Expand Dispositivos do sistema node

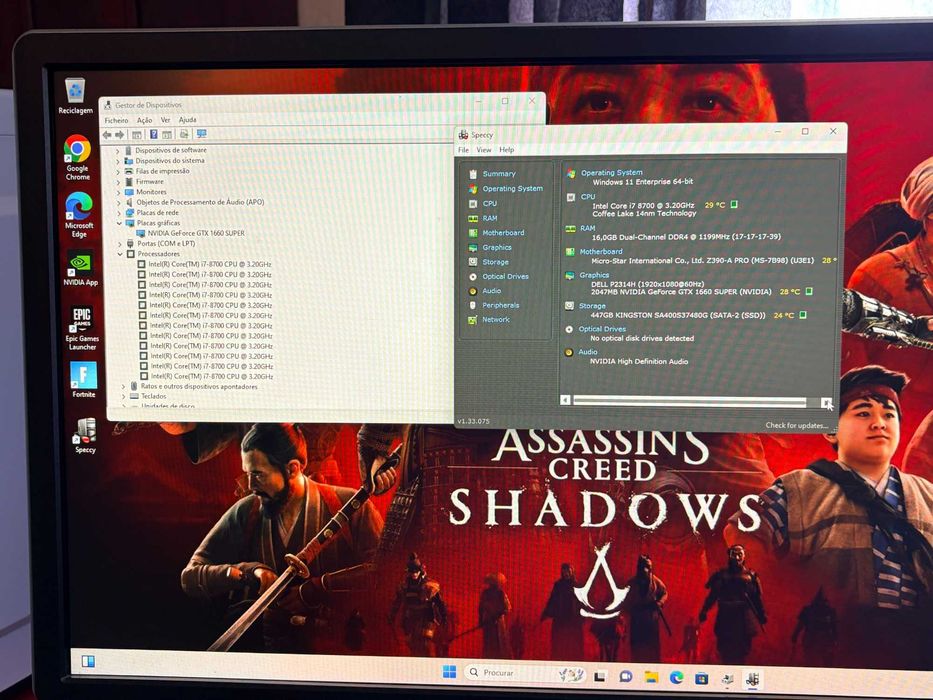point(118,162)
